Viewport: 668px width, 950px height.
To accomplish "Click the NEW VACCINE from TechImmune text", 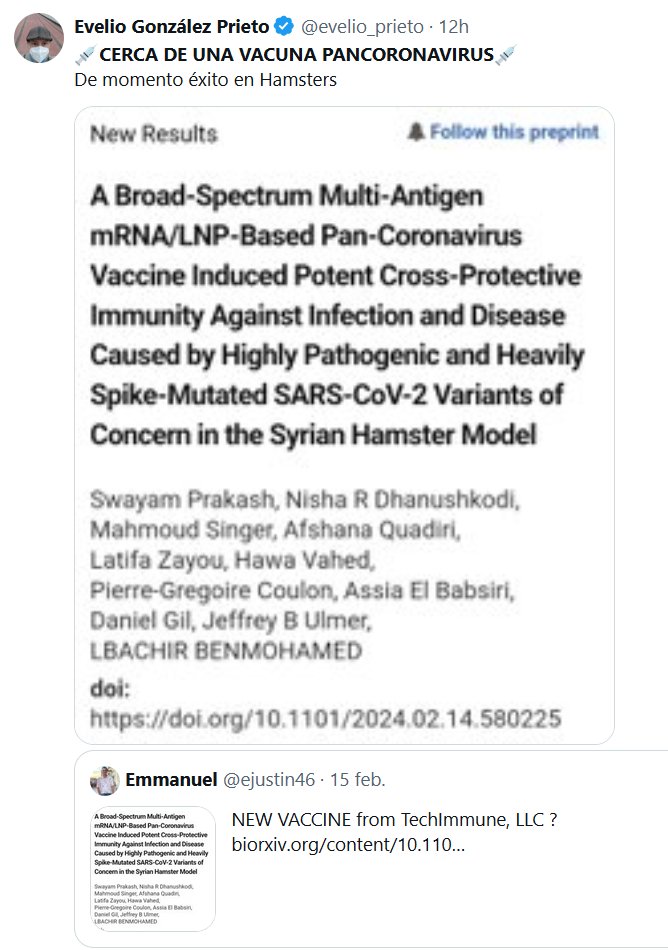I will pyautogui.click(x=394, y=821).
